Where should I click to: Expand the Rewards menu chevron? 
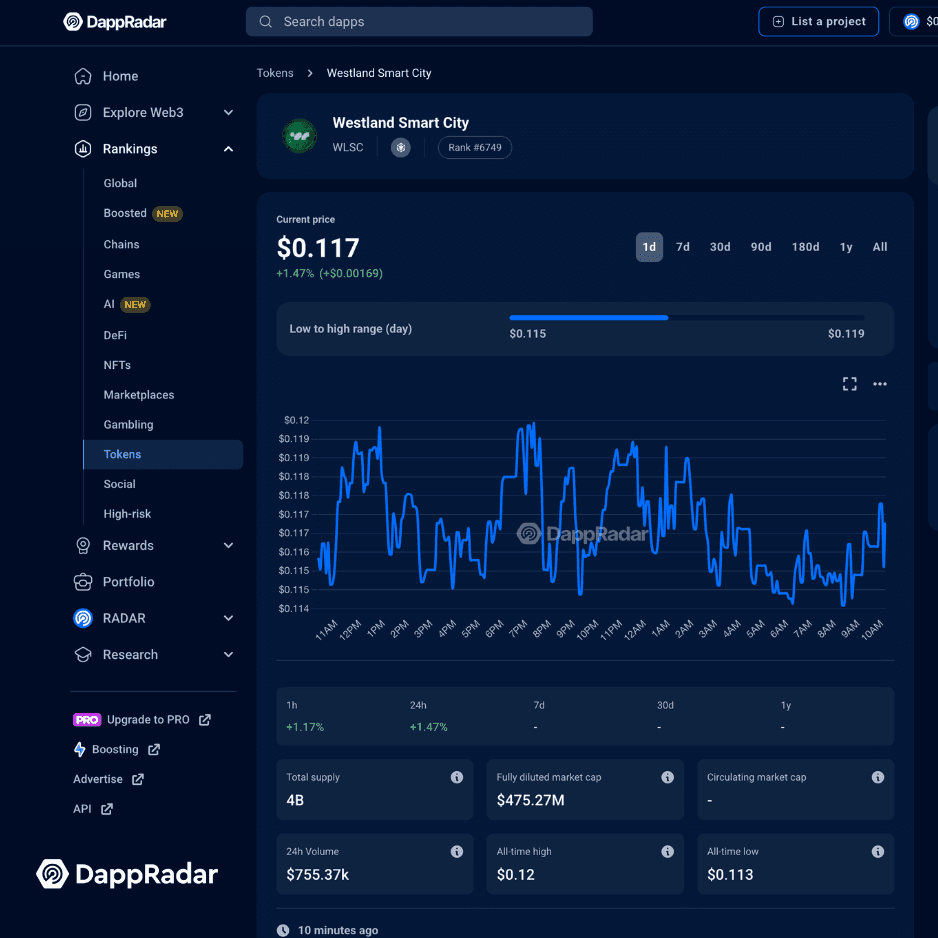(x=228, y=546)
